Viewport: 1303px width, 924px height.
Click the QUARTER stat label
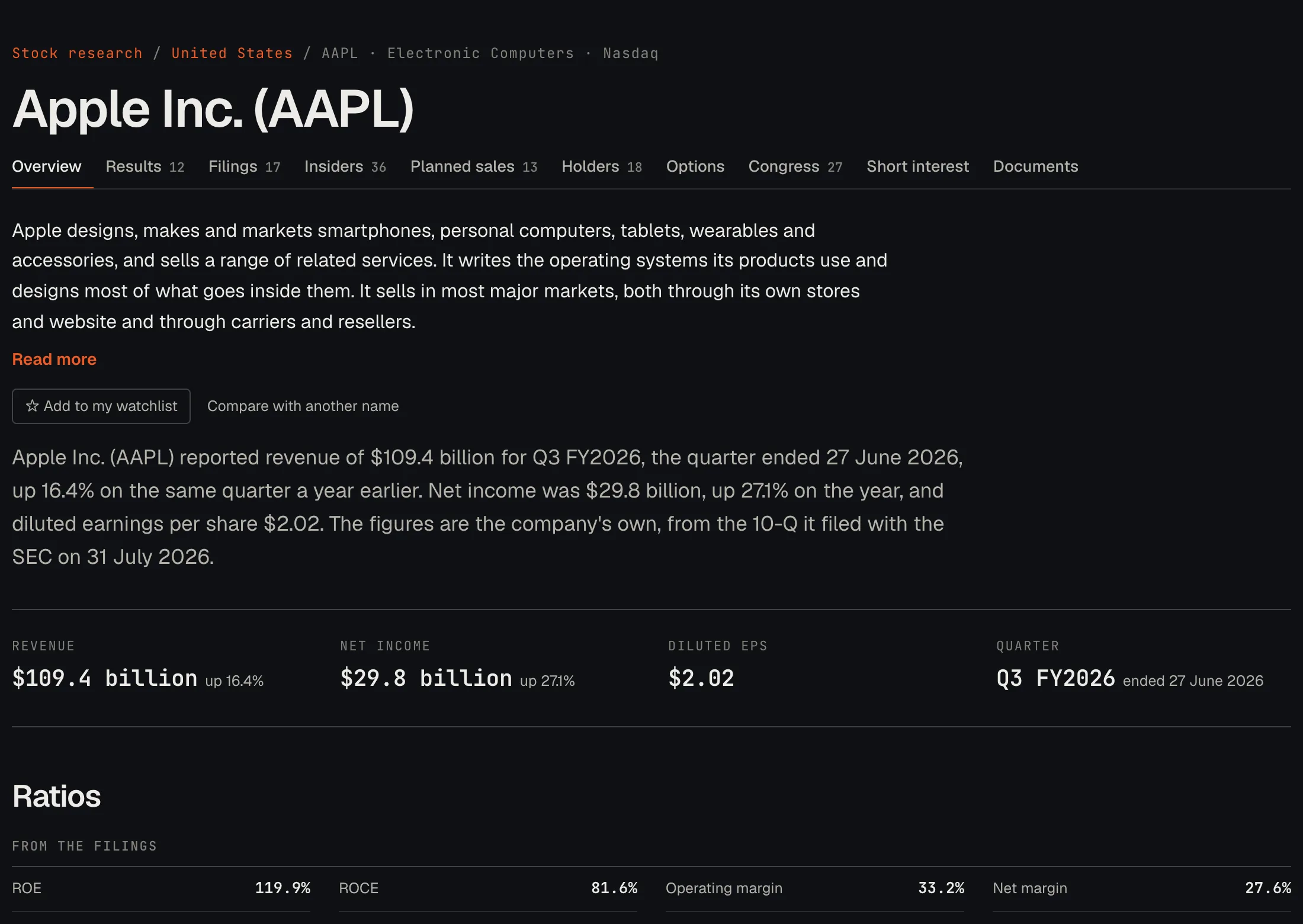click(x=1028, y=646)
